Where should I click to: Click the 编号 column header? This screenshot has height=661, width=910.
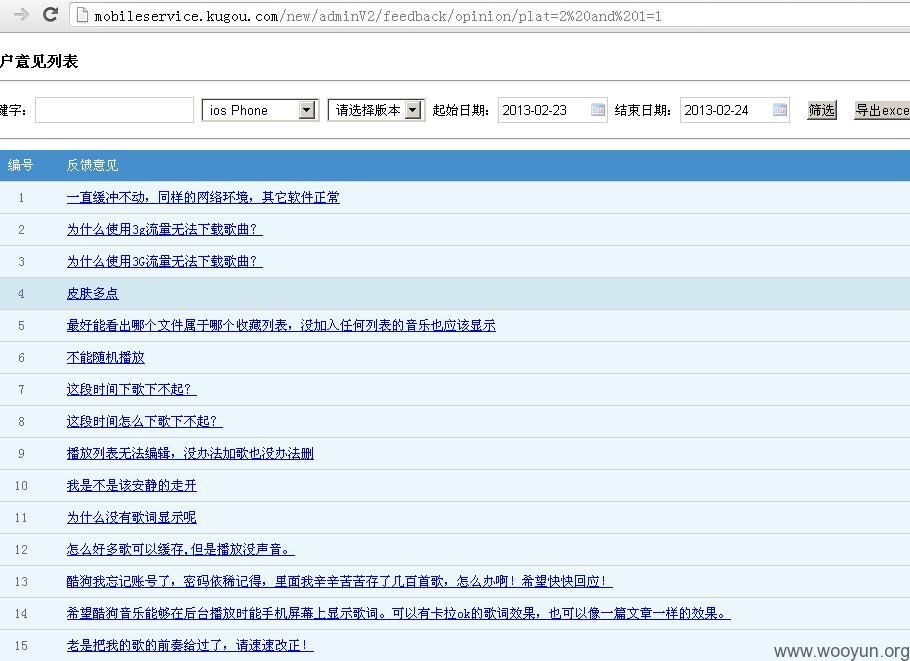(20, 165)
